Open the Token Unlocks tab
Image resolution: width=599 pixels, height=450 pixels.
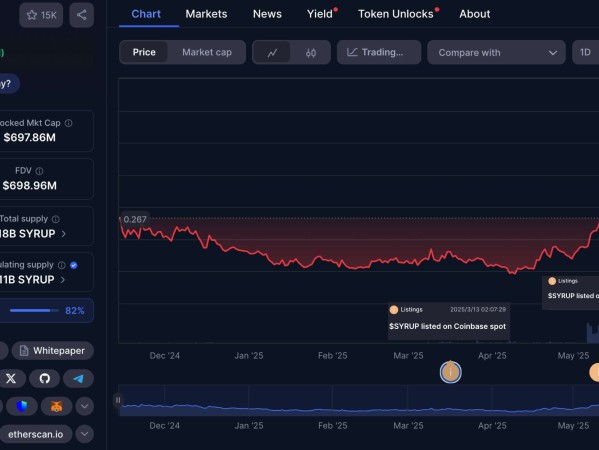(396, 14)
